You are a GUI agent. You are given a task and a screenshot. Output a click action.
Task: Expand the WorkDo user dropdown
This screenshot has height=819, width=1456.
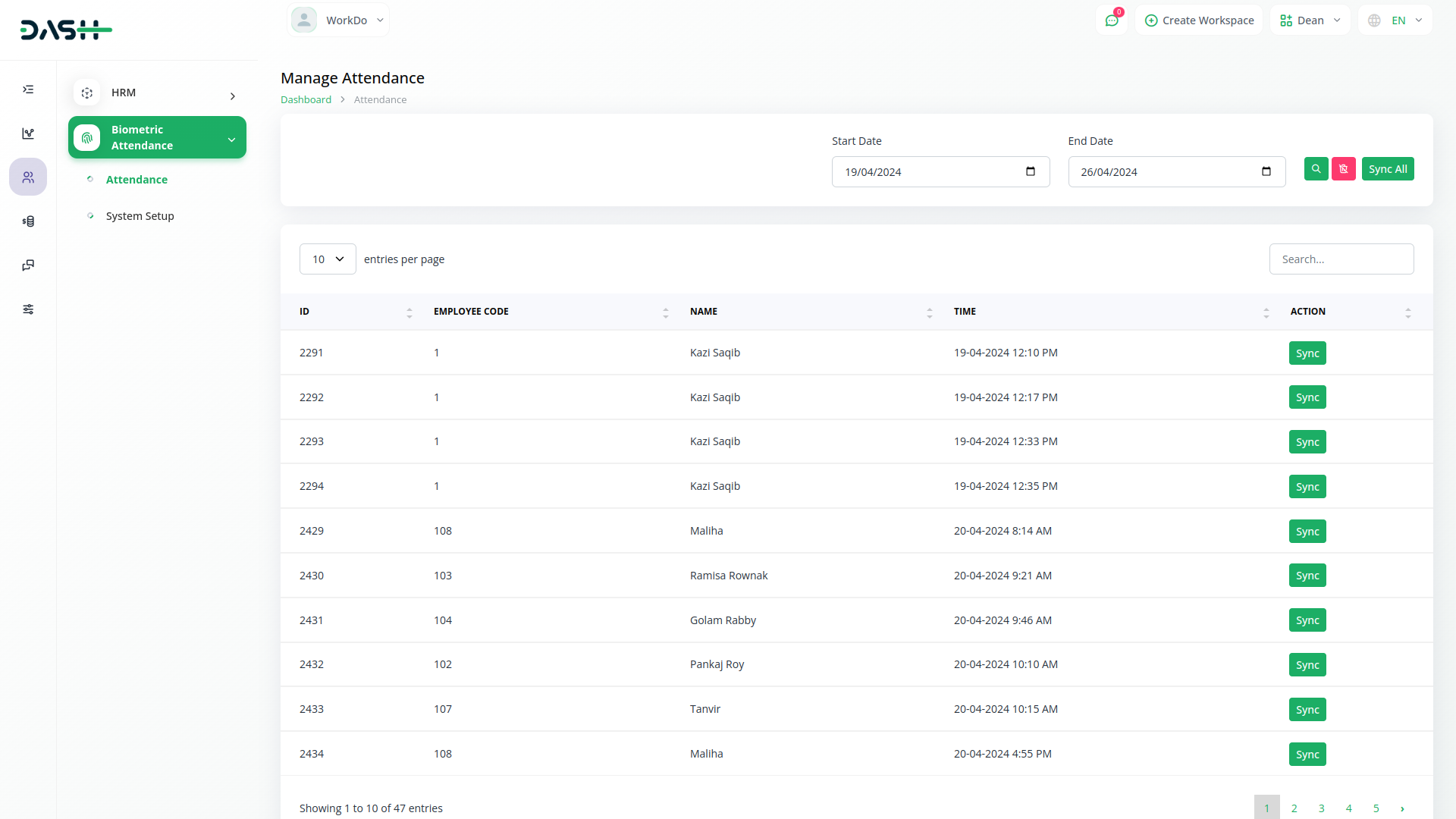click(338, 20)
